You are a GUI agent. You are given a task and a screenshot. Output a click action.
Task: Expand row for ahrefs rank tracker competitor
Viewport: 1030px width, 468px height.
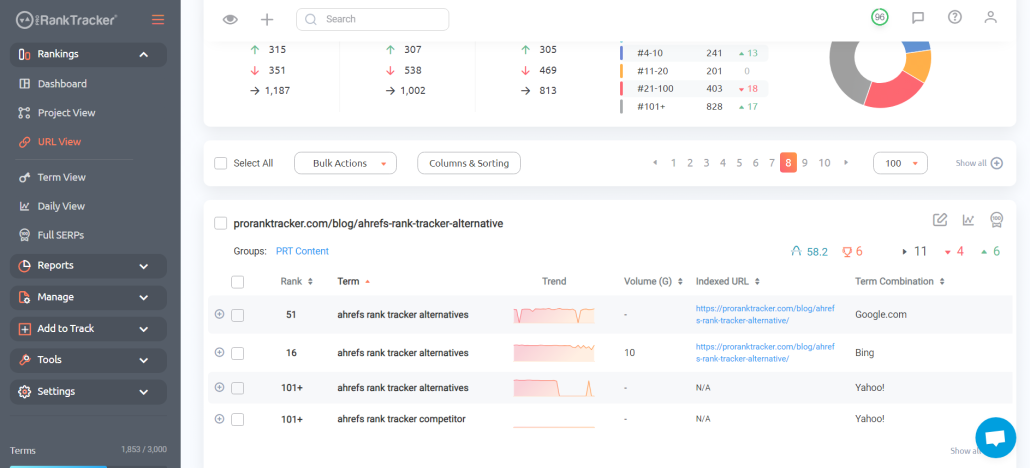pyautogui.click(x=219, y=418)
